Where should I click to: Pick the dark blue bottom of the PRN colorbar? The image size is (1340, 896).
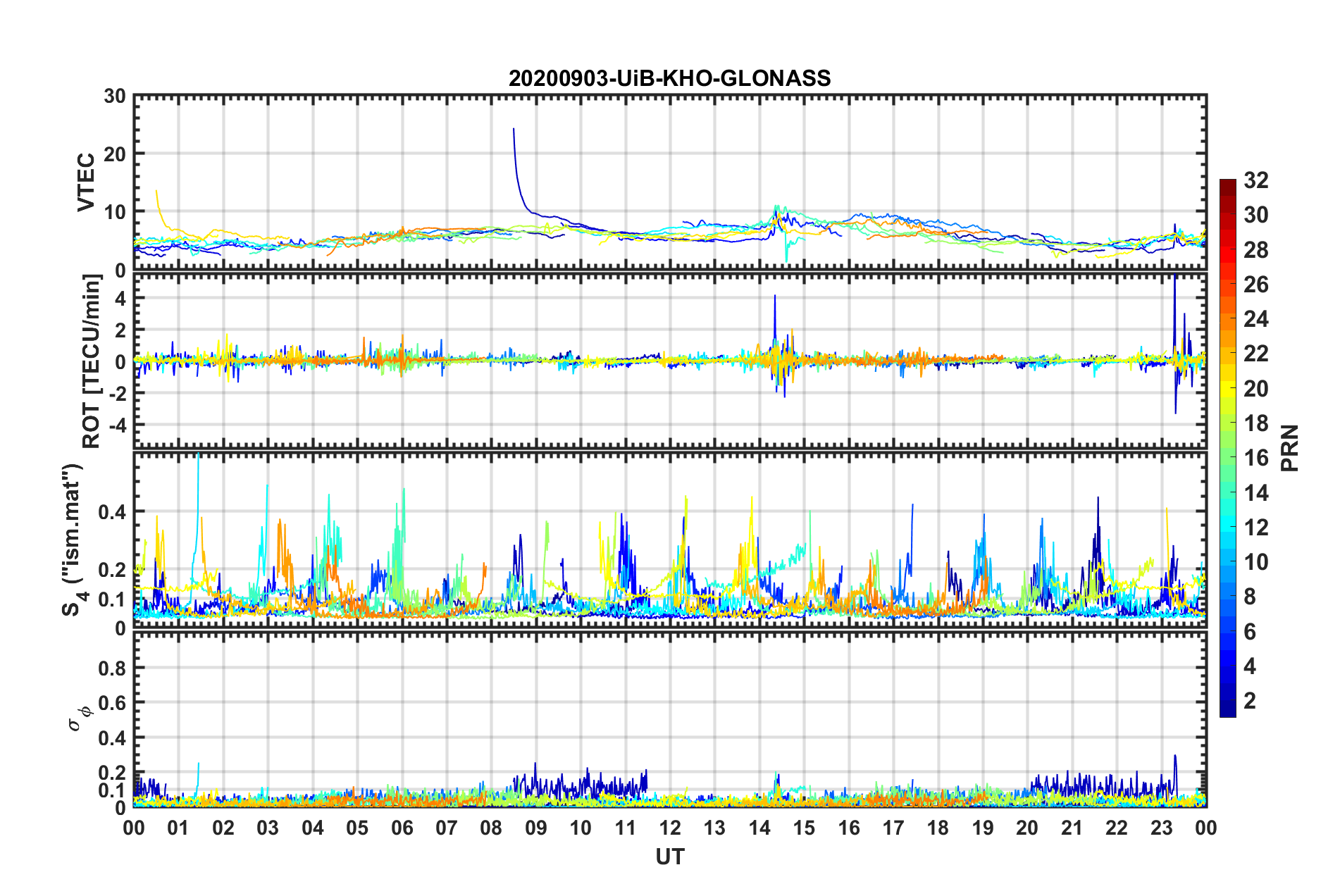(1228, 710)
